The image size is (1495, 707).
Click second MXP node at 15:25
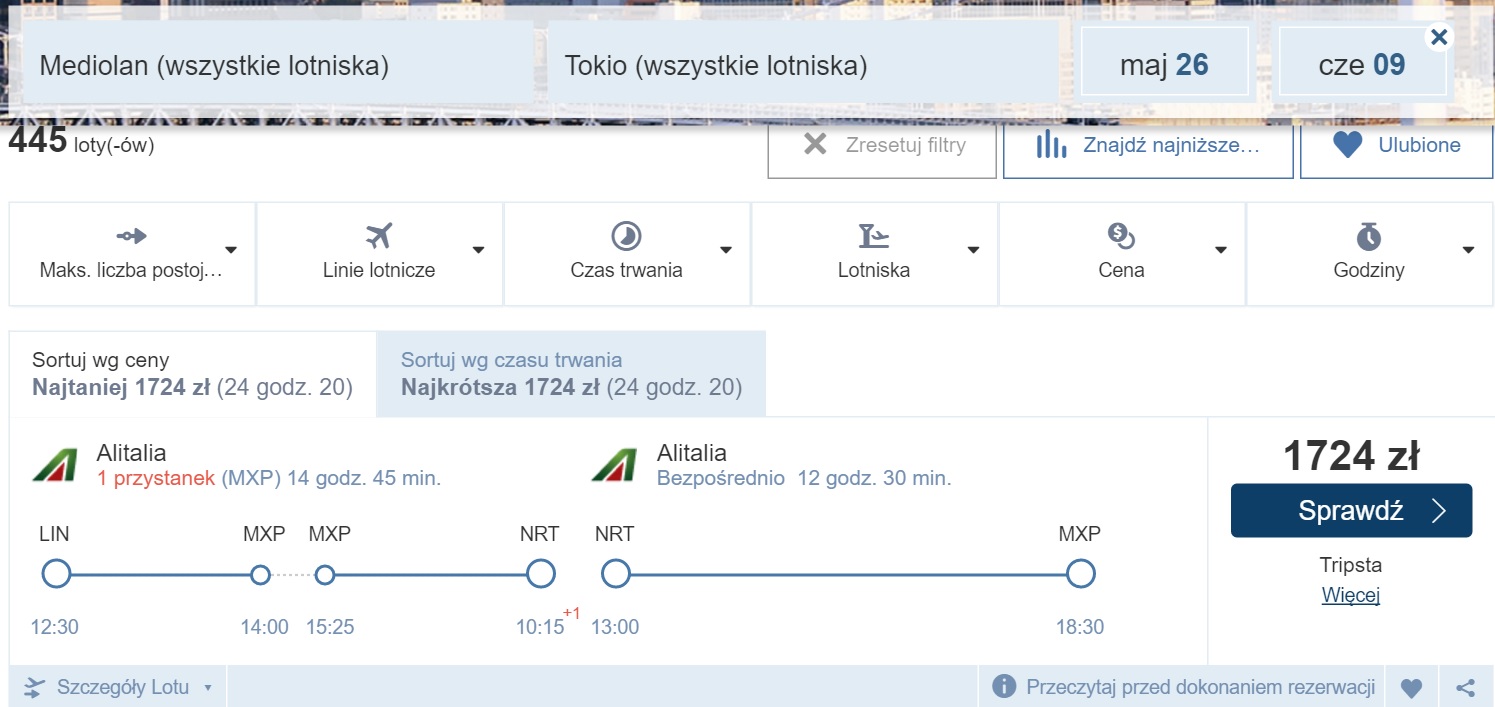click(324, 575)
